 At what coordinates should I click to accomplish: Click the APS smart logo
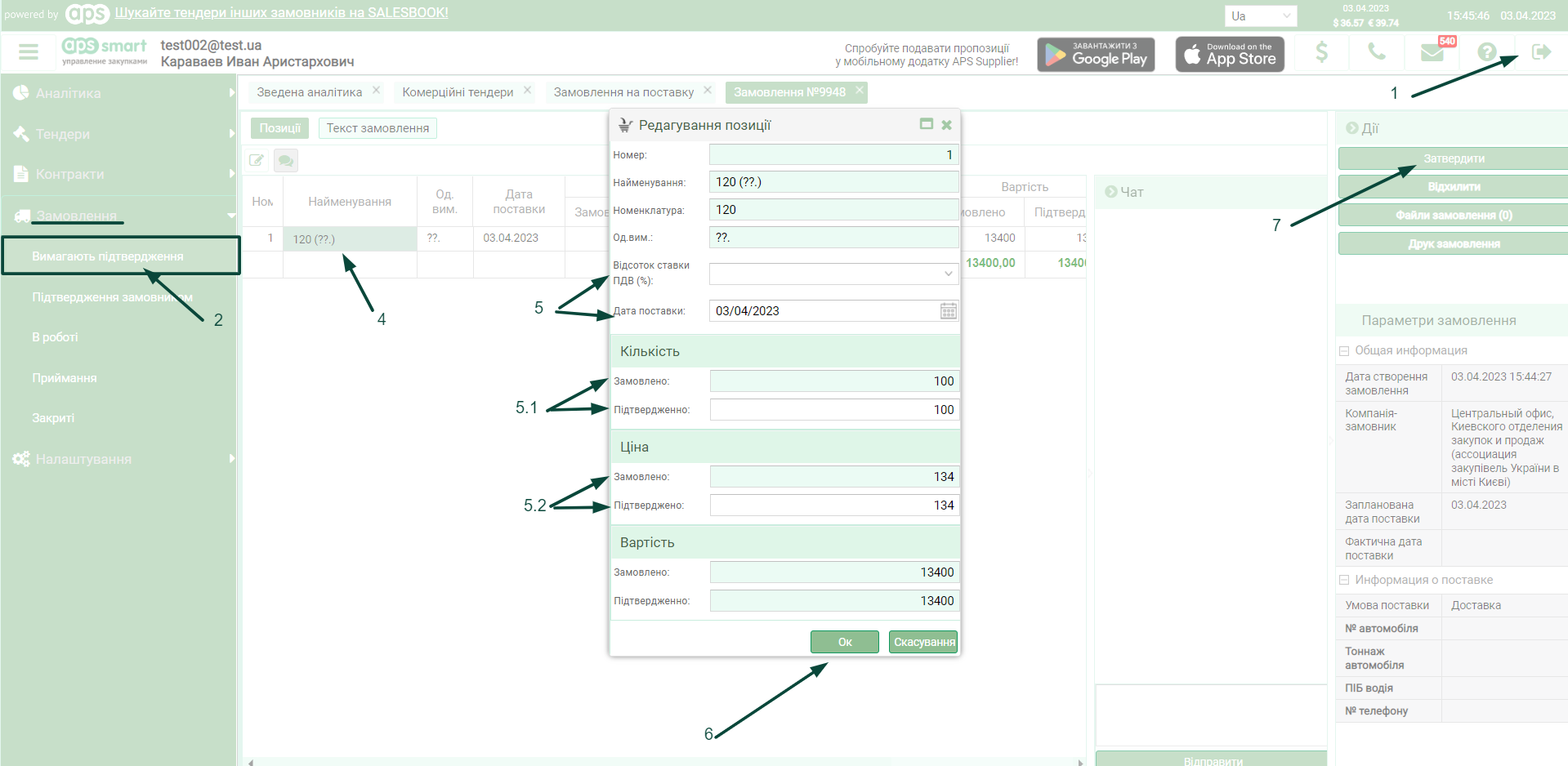(x=105, y=51)
